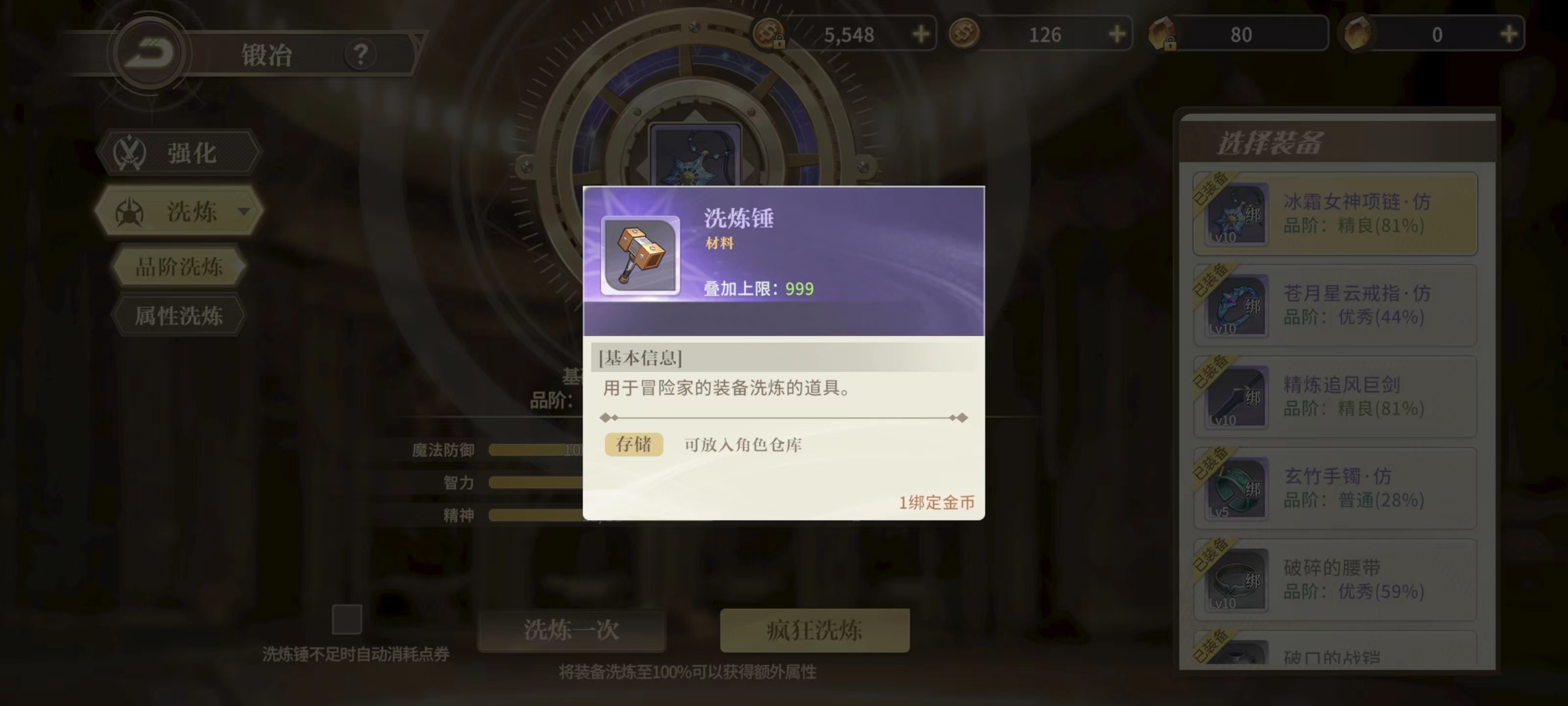Click the plus icon next to 126
The height and width of the screenshot is (706, 1568).
click(1116, 34)
